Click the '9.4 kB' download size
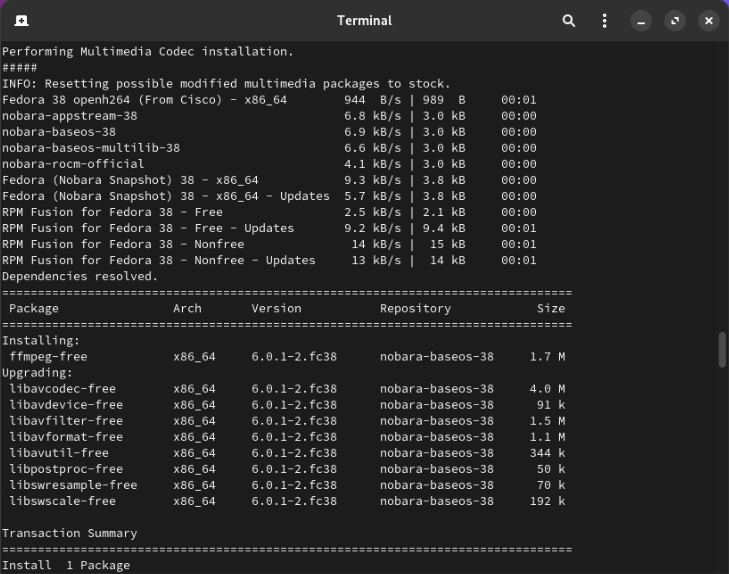The height and width of the screenshot is (574, 729). pos(444,228)
